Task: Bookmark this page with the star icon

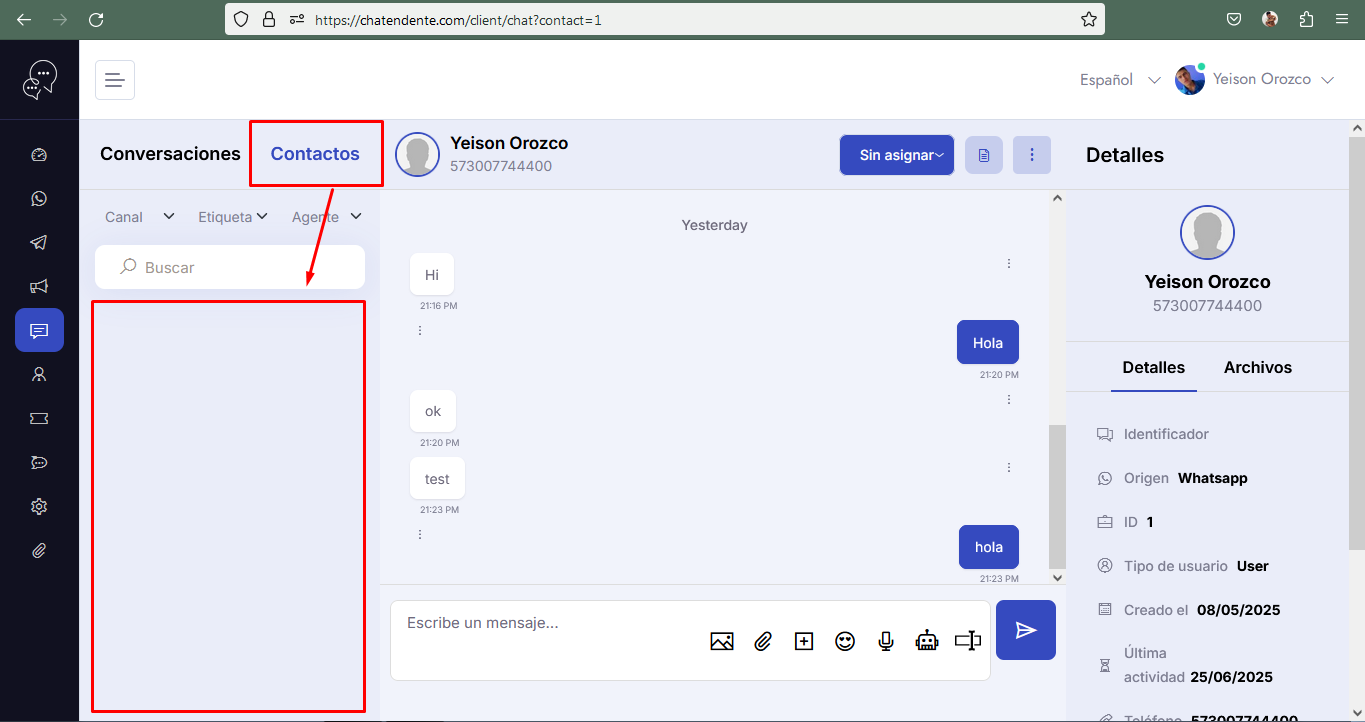Action: [1089, 19]
